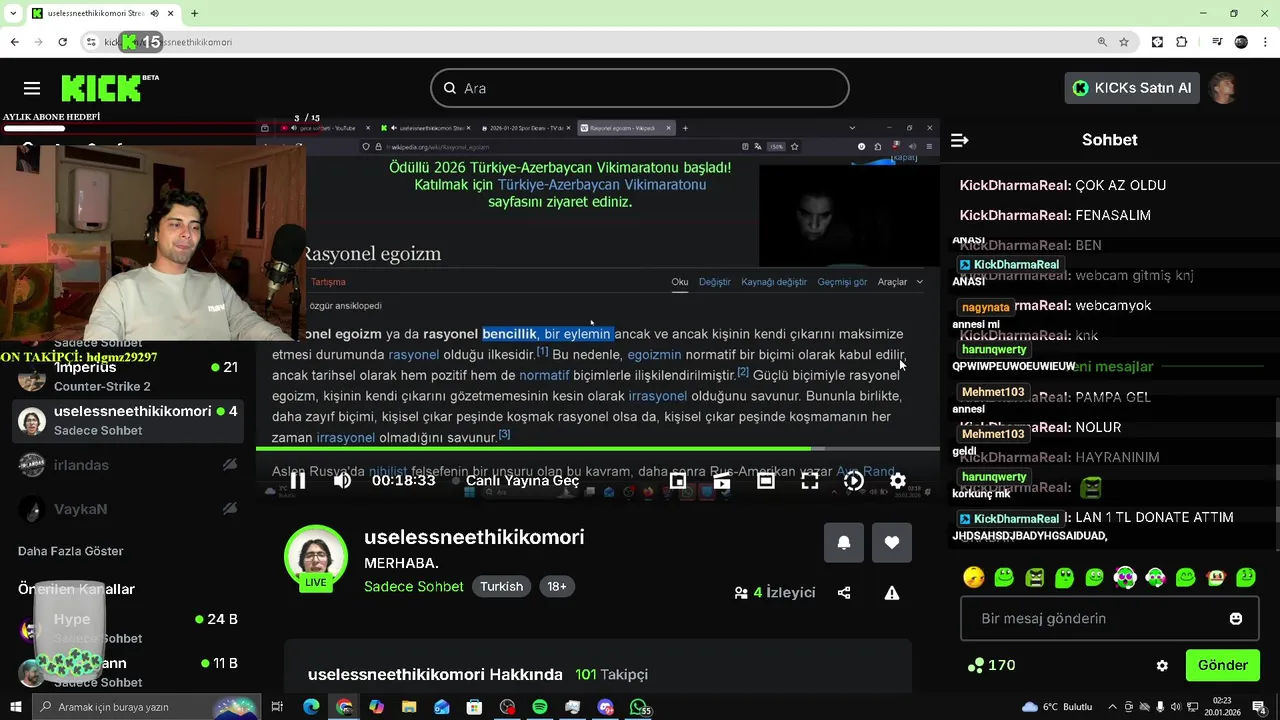Open the VaykaN offline channel
Screen dimensions: 1280x720
pyautogui.click(x=128, y=509)
